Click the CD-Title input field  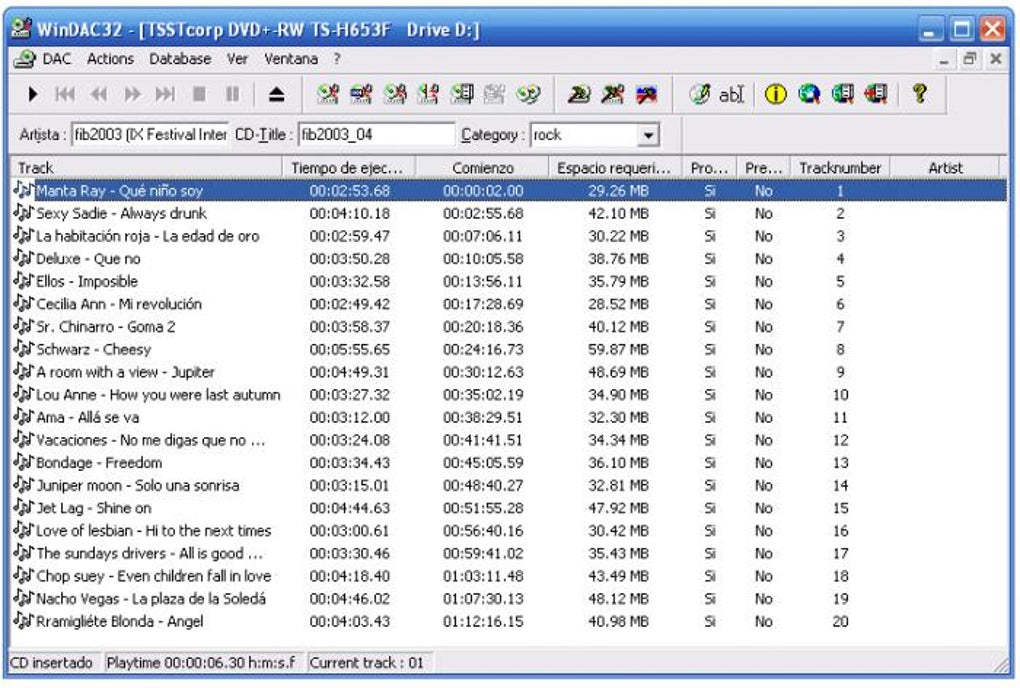(x=376, y=135)
